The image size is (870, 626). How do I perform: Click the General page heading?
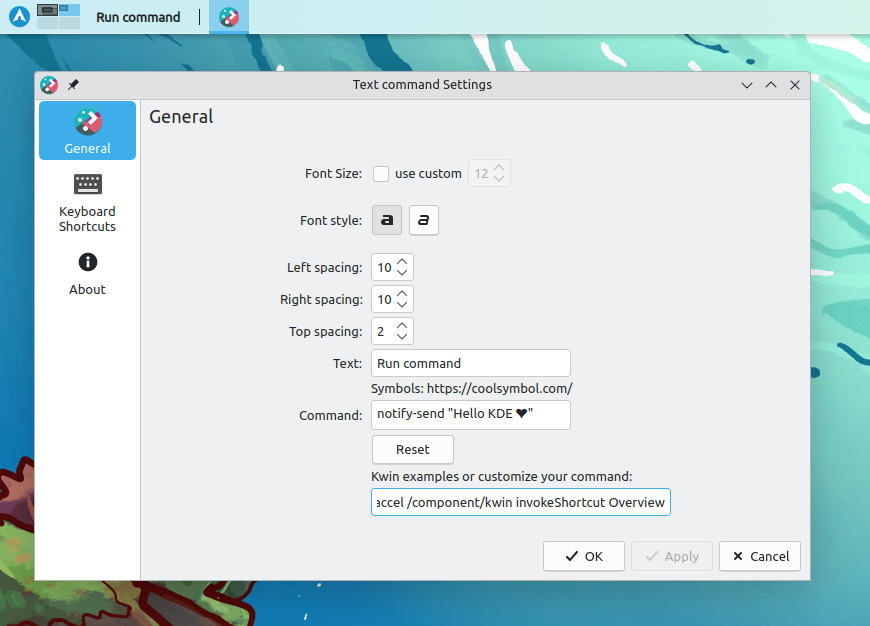[181, 117]
